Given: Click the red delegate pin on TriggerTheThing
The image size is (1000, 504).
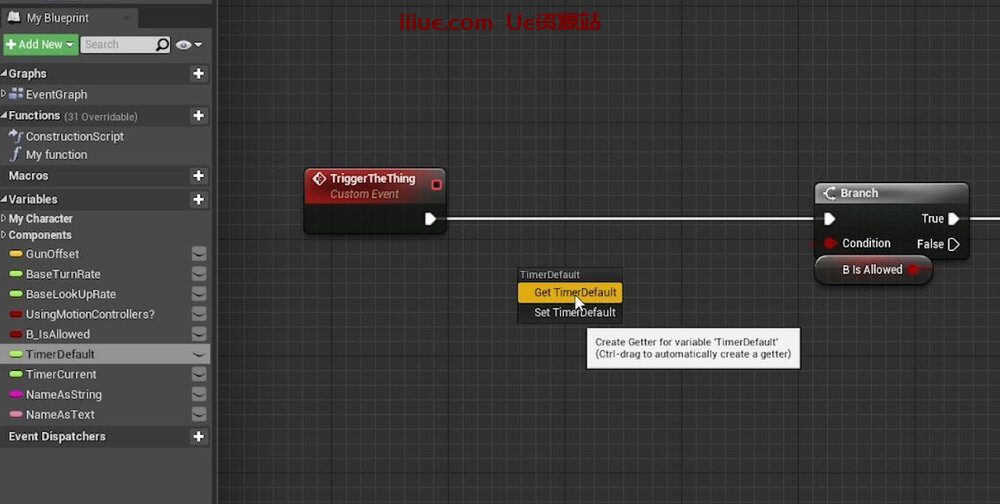Looking at the screenshot, I should tap(436, 184).
